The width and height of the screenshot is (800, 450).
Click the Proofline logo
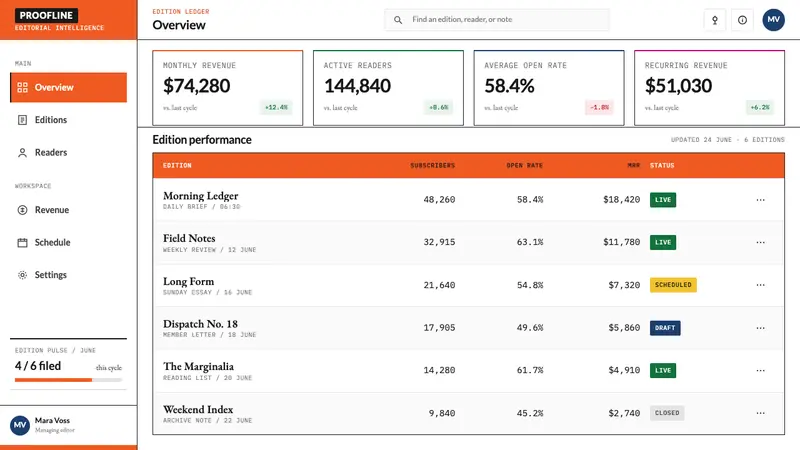point(46,15)
